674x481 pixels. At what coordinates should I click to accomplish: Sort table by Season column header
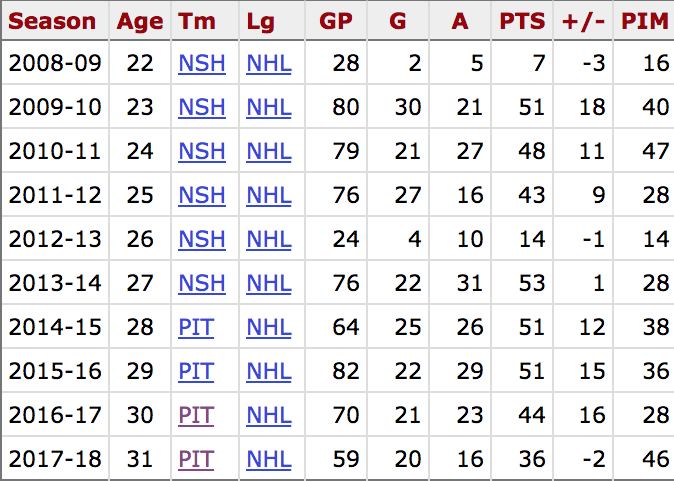coord(53,21)
